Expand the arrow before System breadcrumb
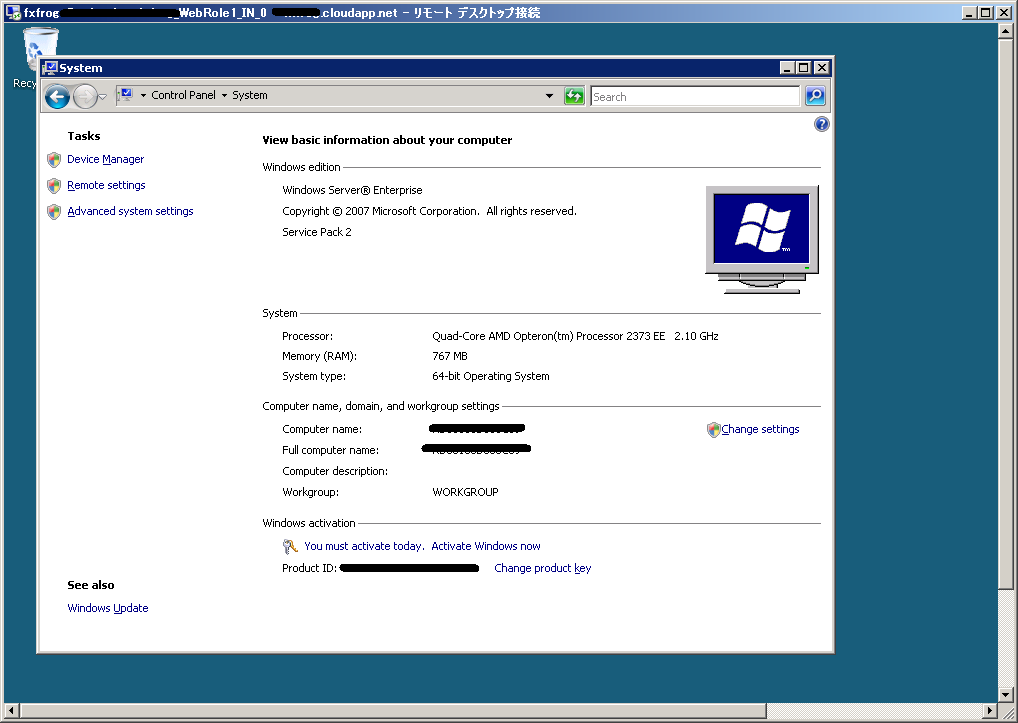Viewport: 1018px width, 723px height. coord(224,96)
